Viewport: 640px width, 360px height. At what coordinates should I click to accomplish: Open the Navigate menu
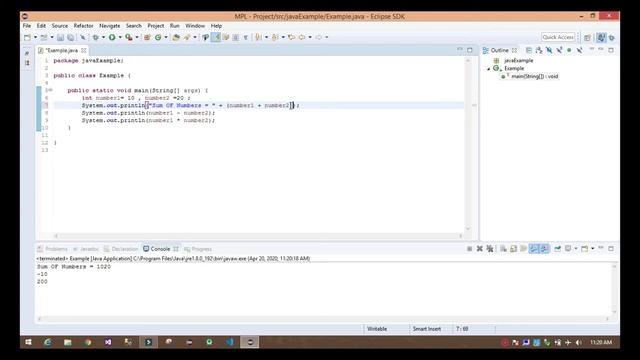110,26
